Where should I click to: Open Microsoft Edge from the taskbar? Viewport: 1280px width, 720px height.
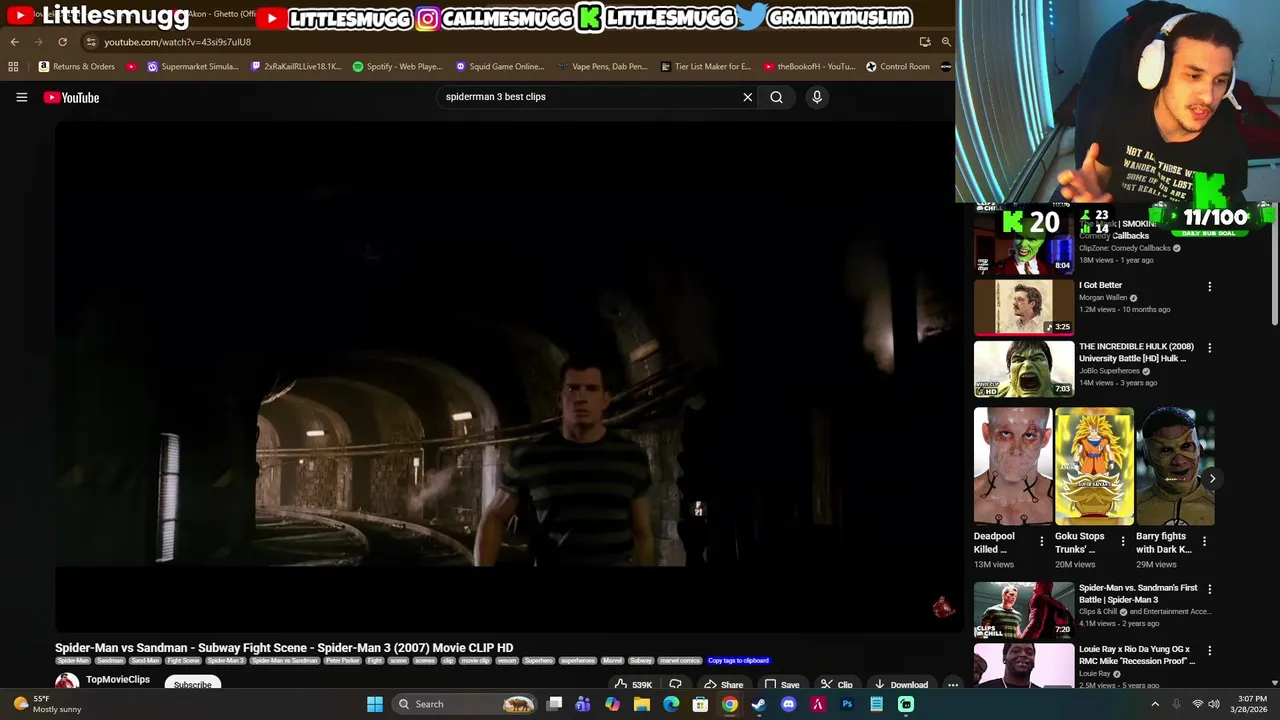[x=671, y=704]
